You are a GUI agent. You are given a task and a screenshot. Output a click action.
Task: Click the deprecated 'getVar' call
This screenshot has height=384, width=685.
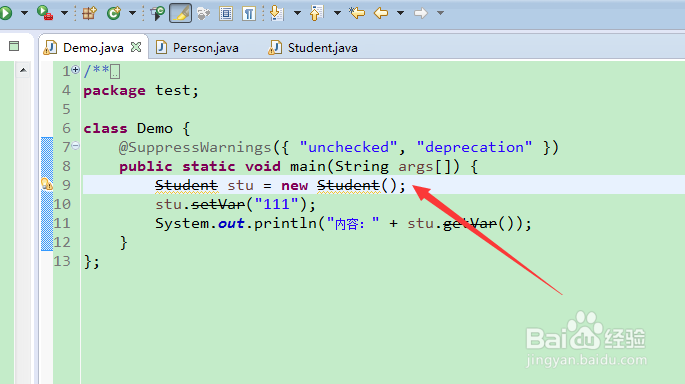tap(470, 224)
